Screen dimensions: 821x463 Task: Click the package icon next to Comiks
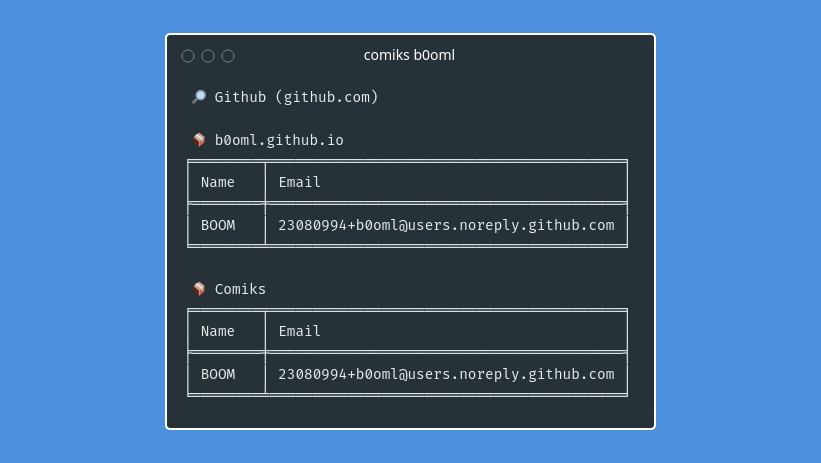click(x=199, y=289)
